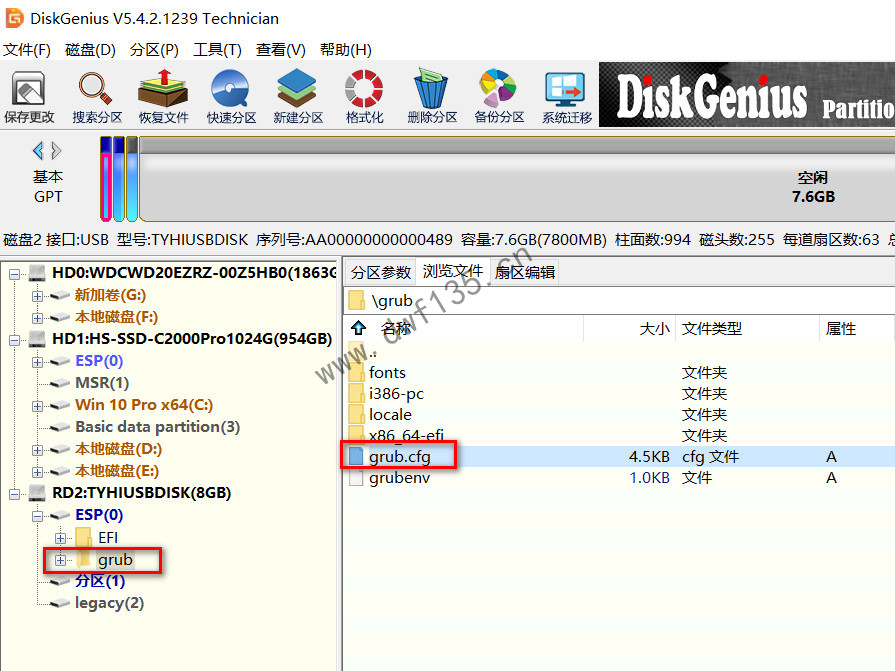
Task: Open the 备份分区 backup partition tool
Action: pyautogui.click(x=499, y=97)
